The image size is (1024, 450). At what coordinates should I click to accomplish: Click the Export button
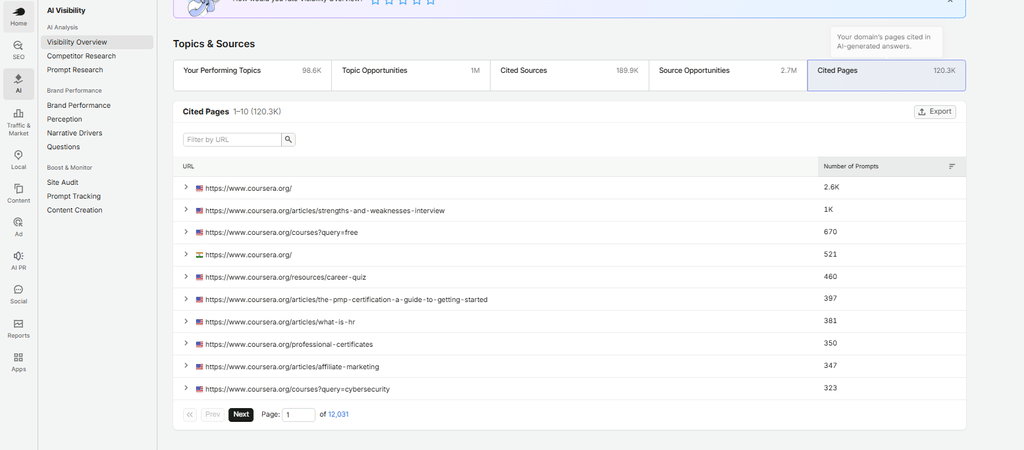[935, 112]
